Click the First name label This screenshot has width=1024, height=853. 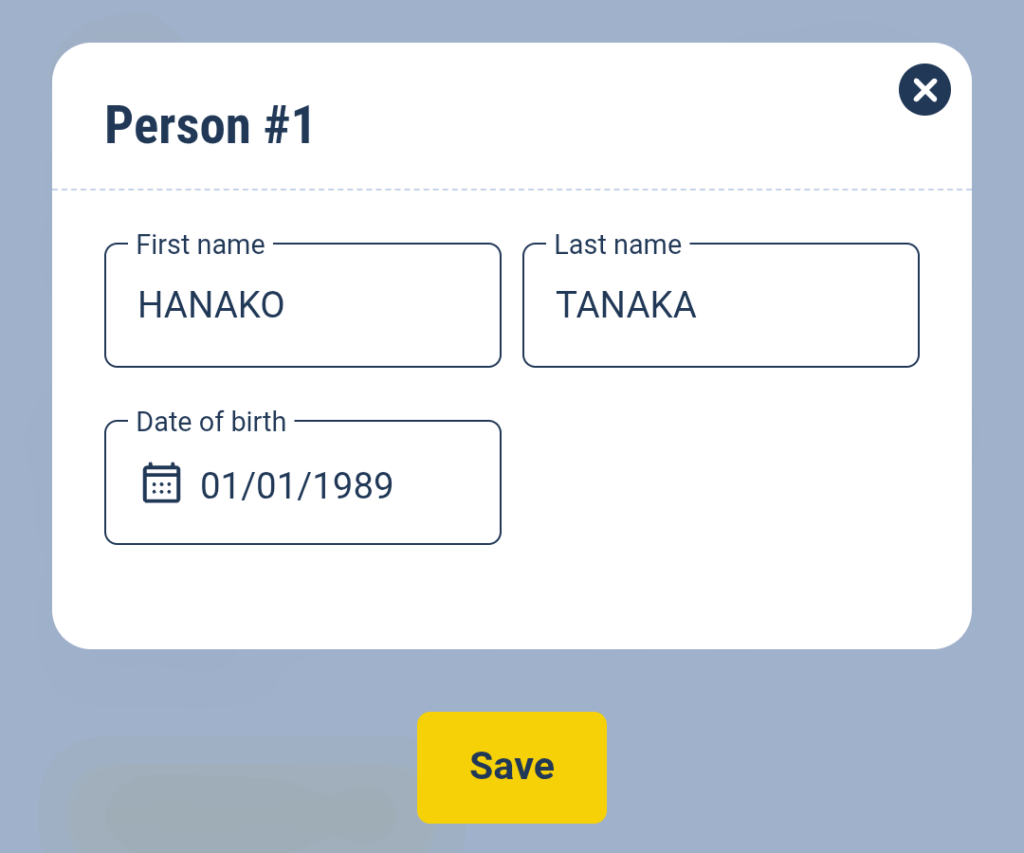coord(200,245)
